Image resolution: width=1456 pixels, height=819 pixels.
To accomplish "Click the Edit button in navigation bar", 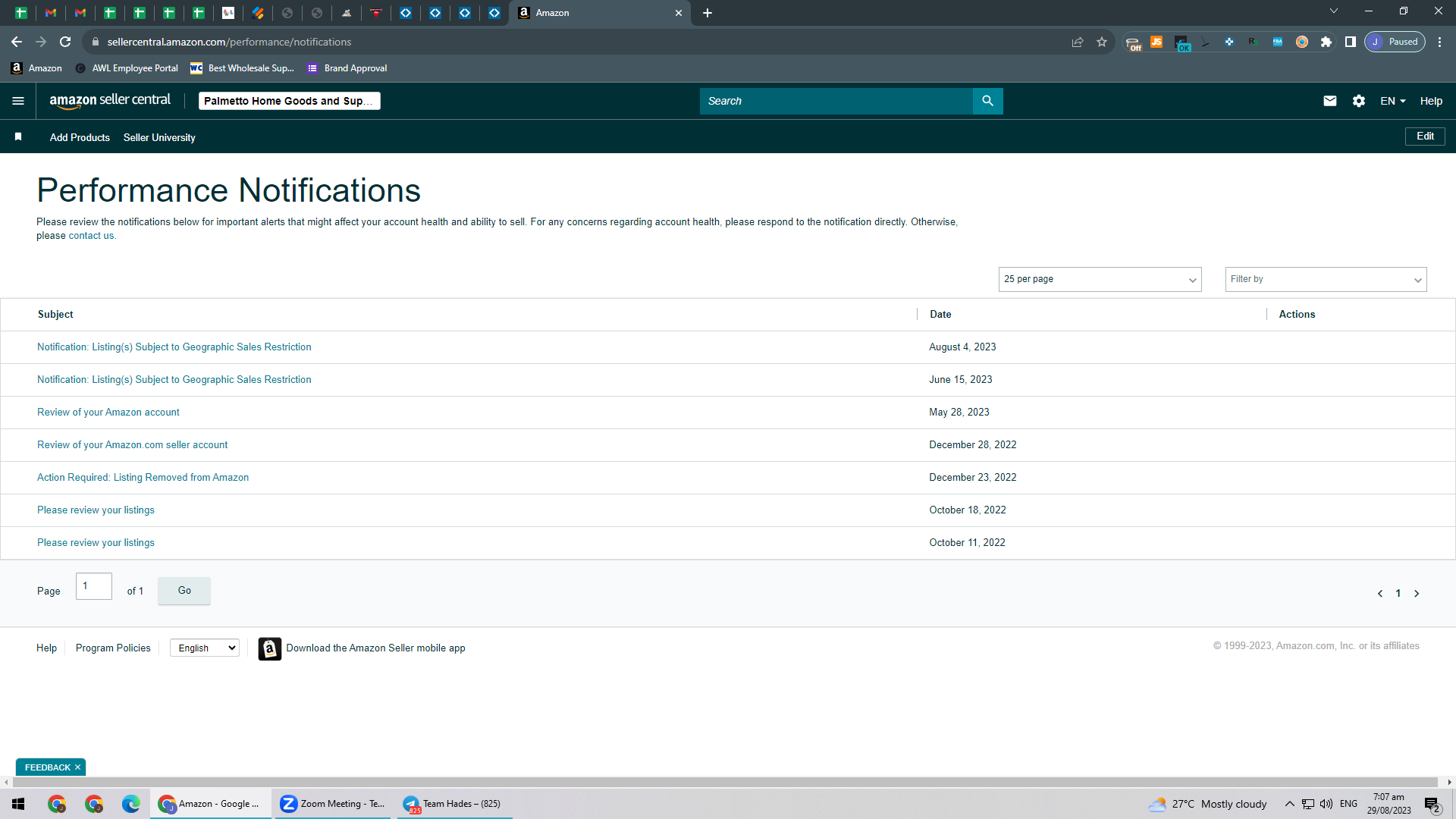I will [1425, 136].
